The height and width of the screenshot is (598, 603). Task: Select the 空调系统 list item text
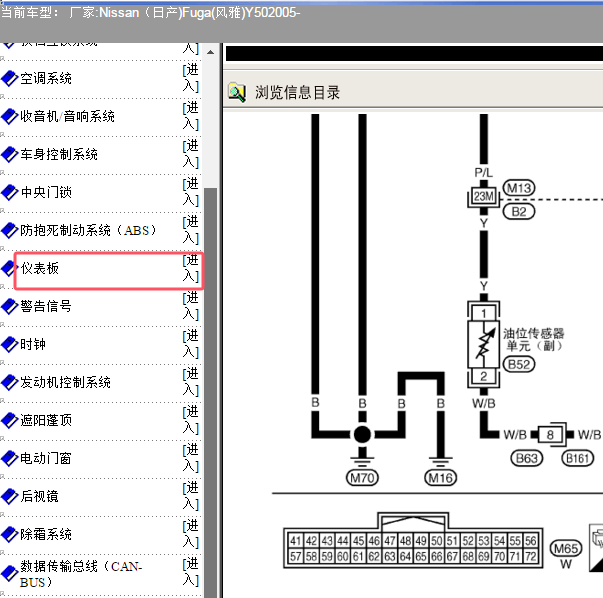point(46,78)
